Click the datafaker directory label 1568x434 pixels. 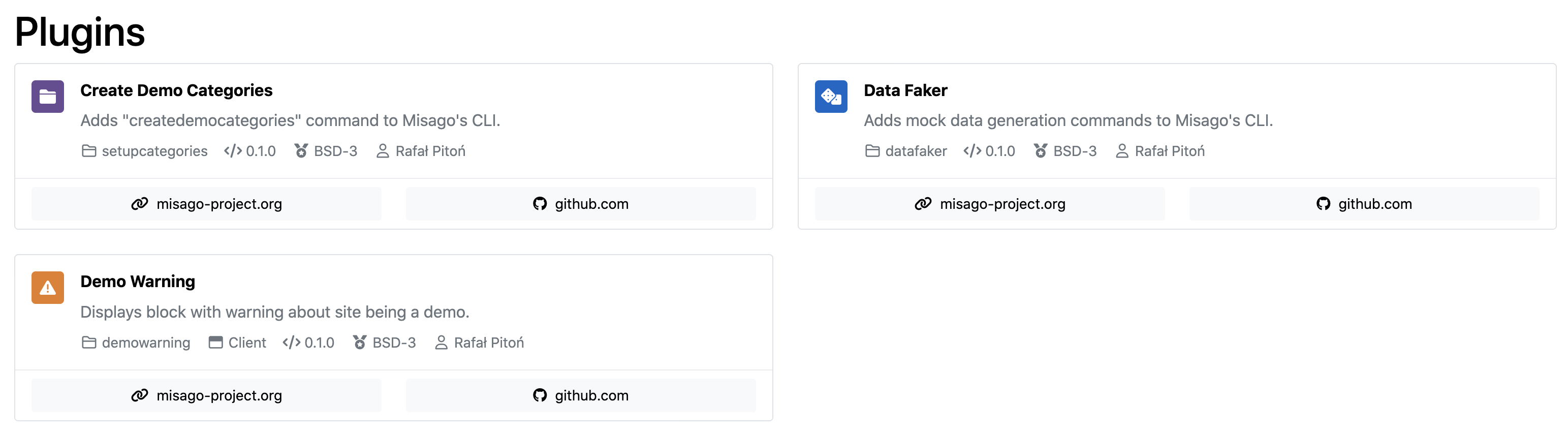click(916, 151)
